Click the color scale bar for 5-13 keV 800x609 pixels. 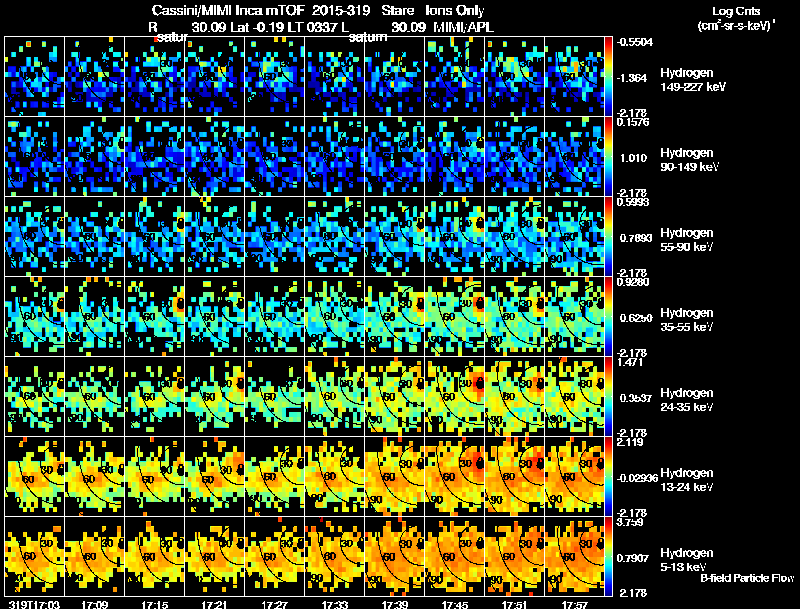(608, 557)
